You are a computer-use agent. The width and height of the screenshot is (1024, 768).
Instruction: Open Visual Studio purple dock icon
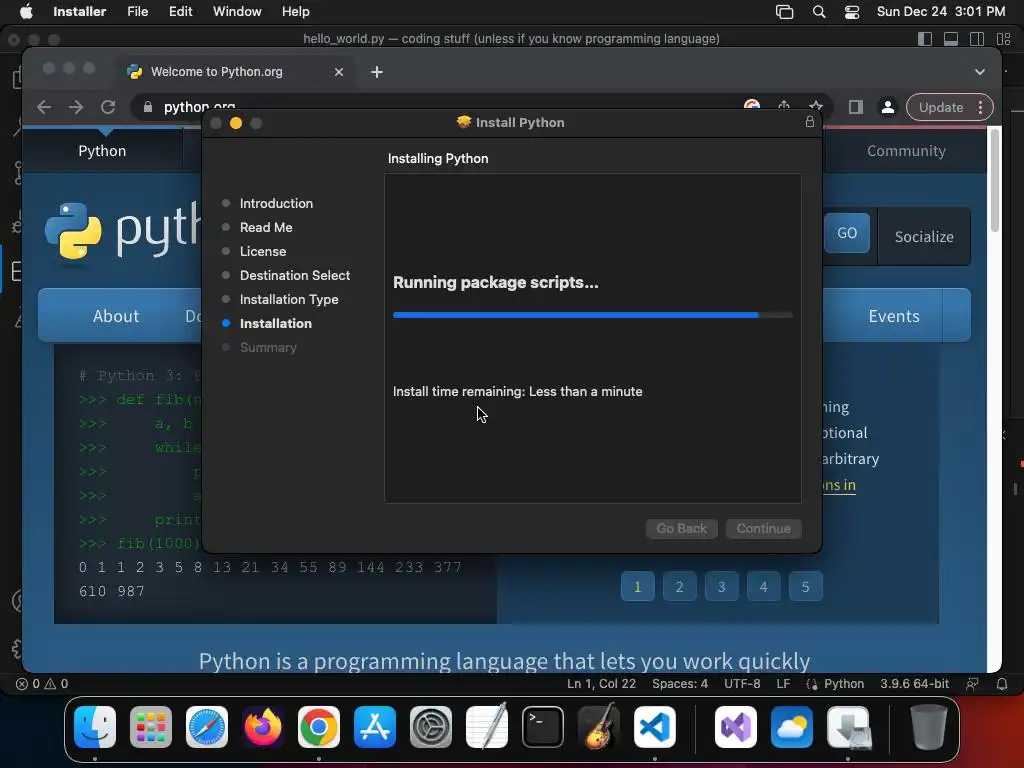[x=736, y=727]
